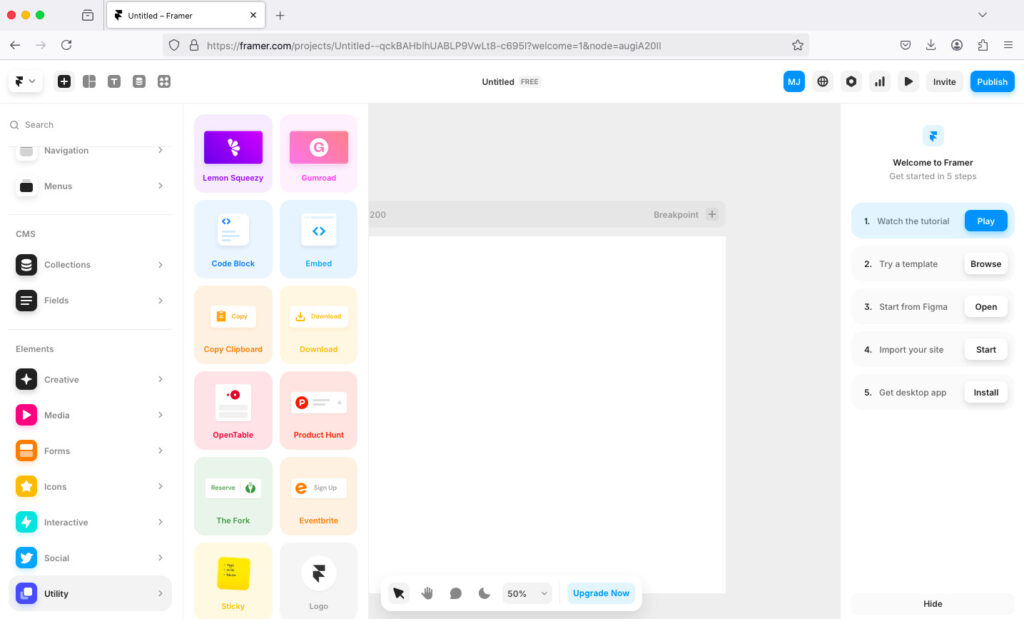Open the browser downloads icon

[931, 45]
